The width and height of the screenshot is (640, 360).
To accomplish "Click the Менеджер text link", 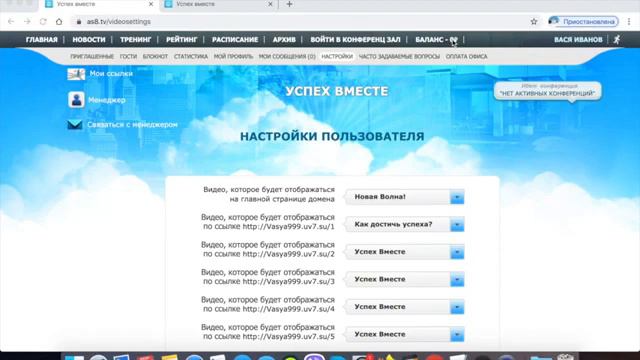I will click(x=107, y=100).
